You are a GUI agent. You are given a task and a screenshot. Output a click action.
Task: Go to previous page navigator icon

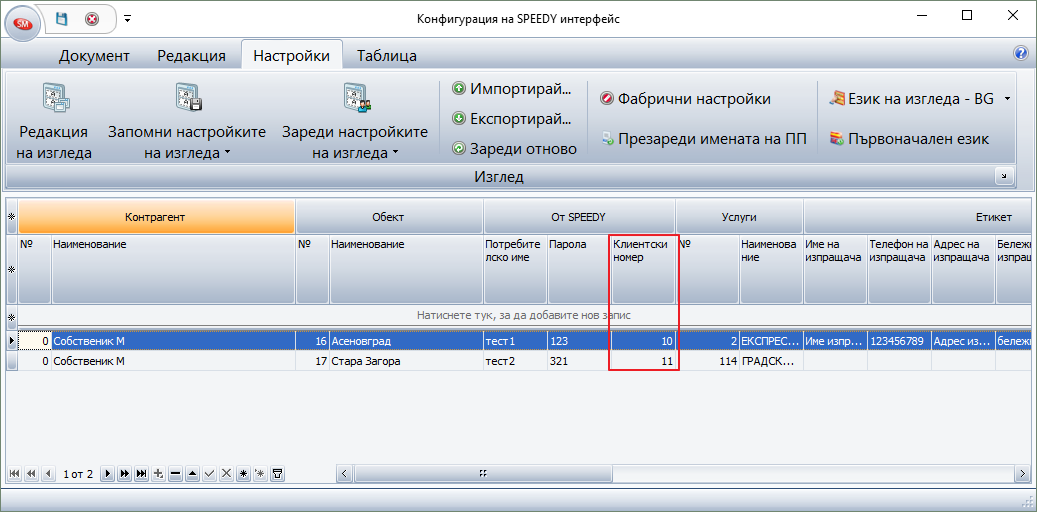pyautogui.click(x=30, y=474)
